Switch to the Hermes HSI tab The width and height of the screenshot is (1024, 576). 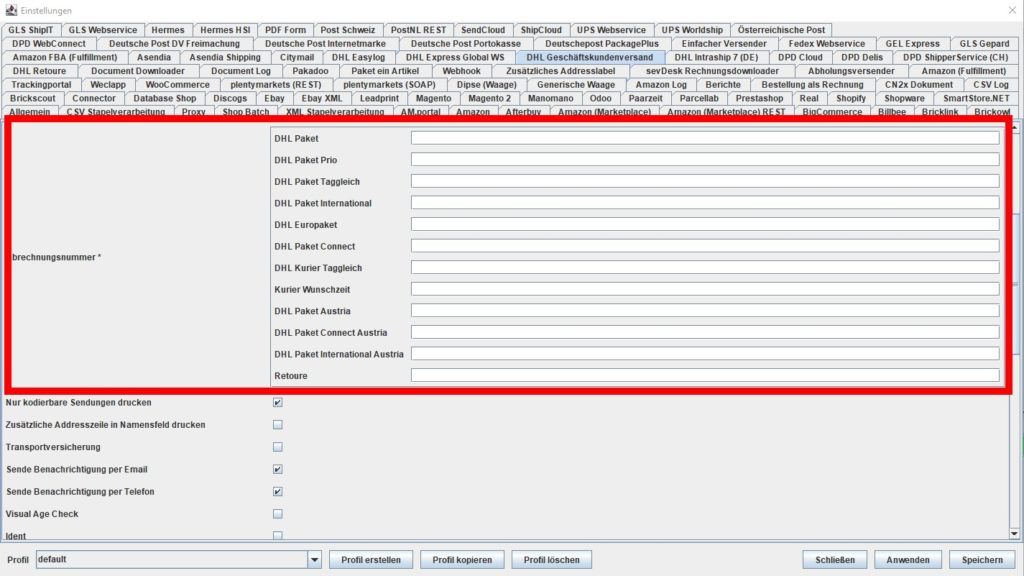[x=225, y=30]
